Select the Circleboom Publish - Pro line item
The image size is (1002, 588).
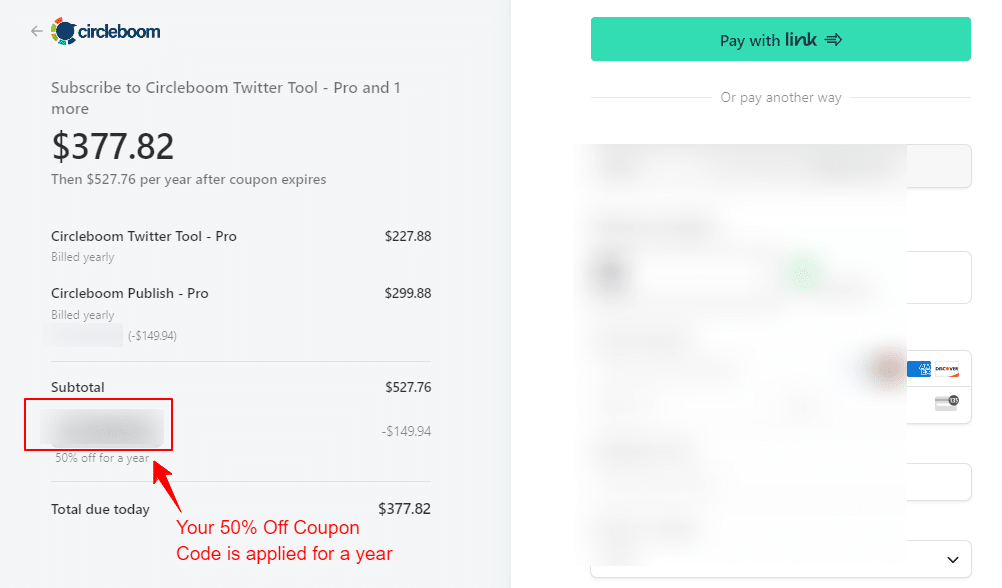[241, 314]
